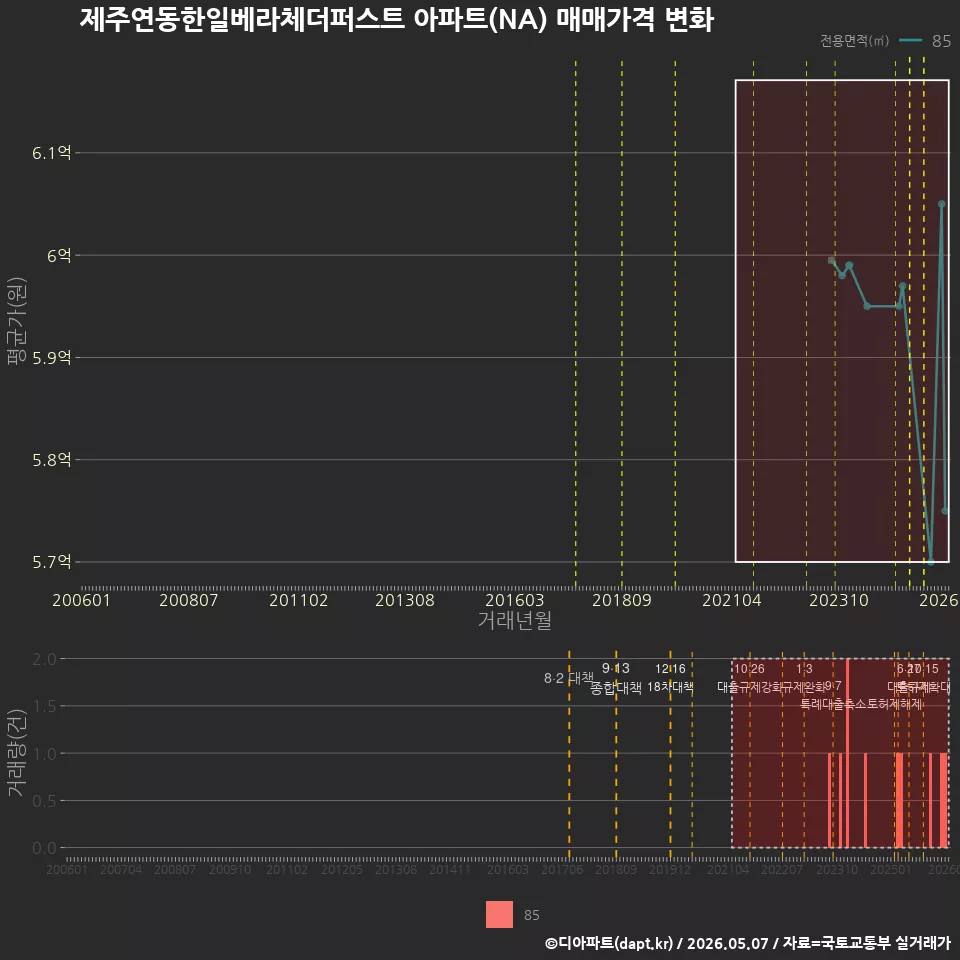
Task: Click the 0.0 volume axis label
Action: (x=44, y=848)
